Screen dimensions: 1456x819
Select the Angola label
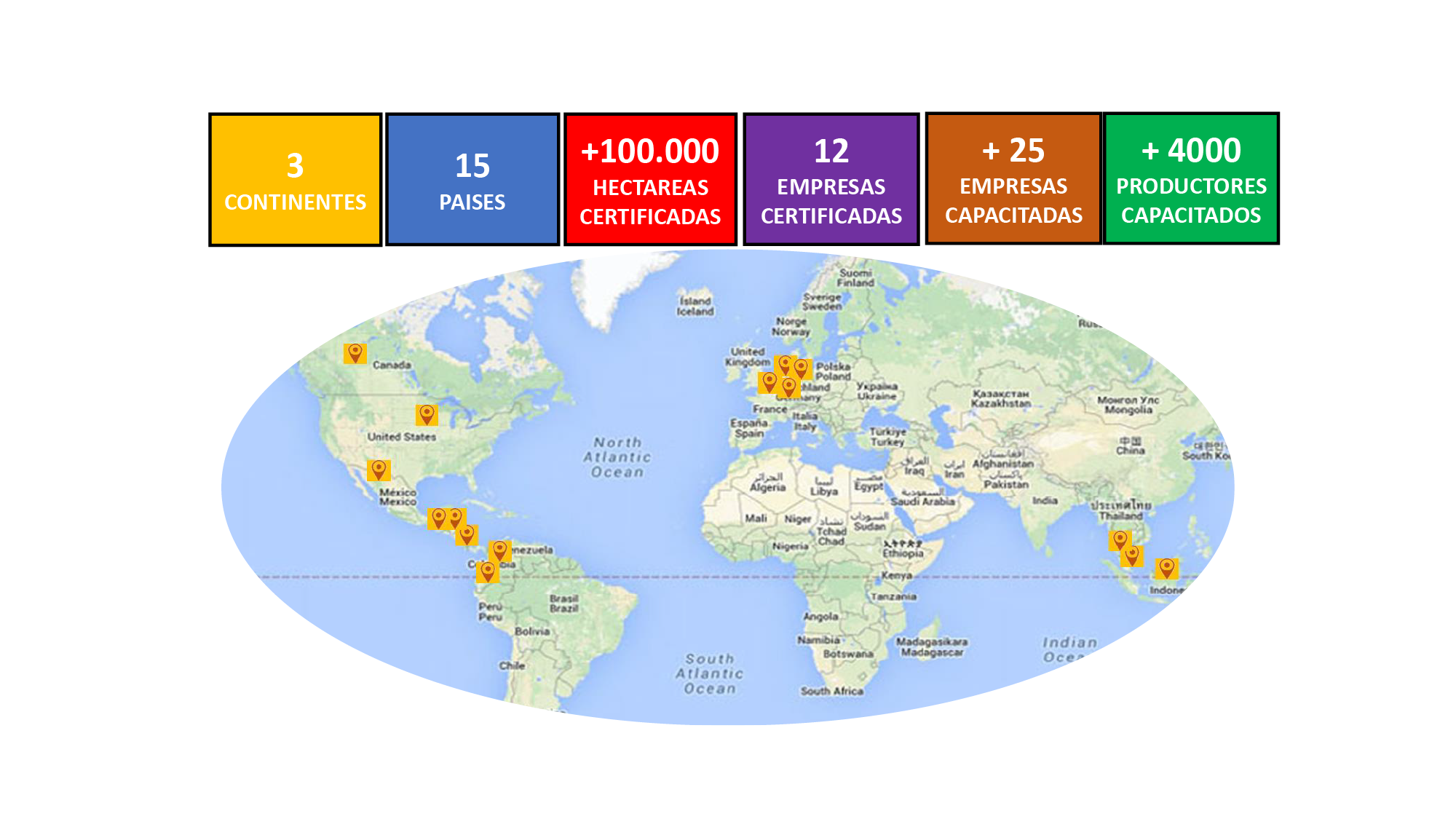821,617
